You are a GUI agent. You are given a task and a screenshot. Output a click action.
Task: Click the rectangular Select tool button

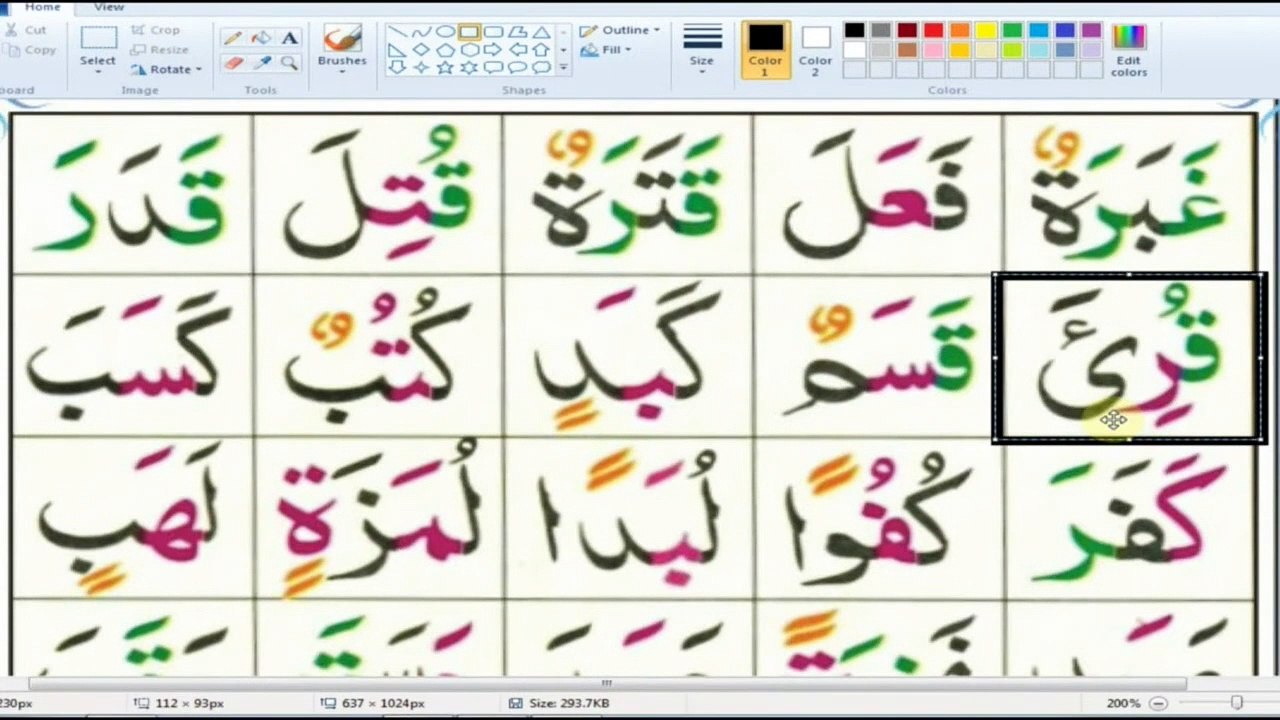(98, 39)
